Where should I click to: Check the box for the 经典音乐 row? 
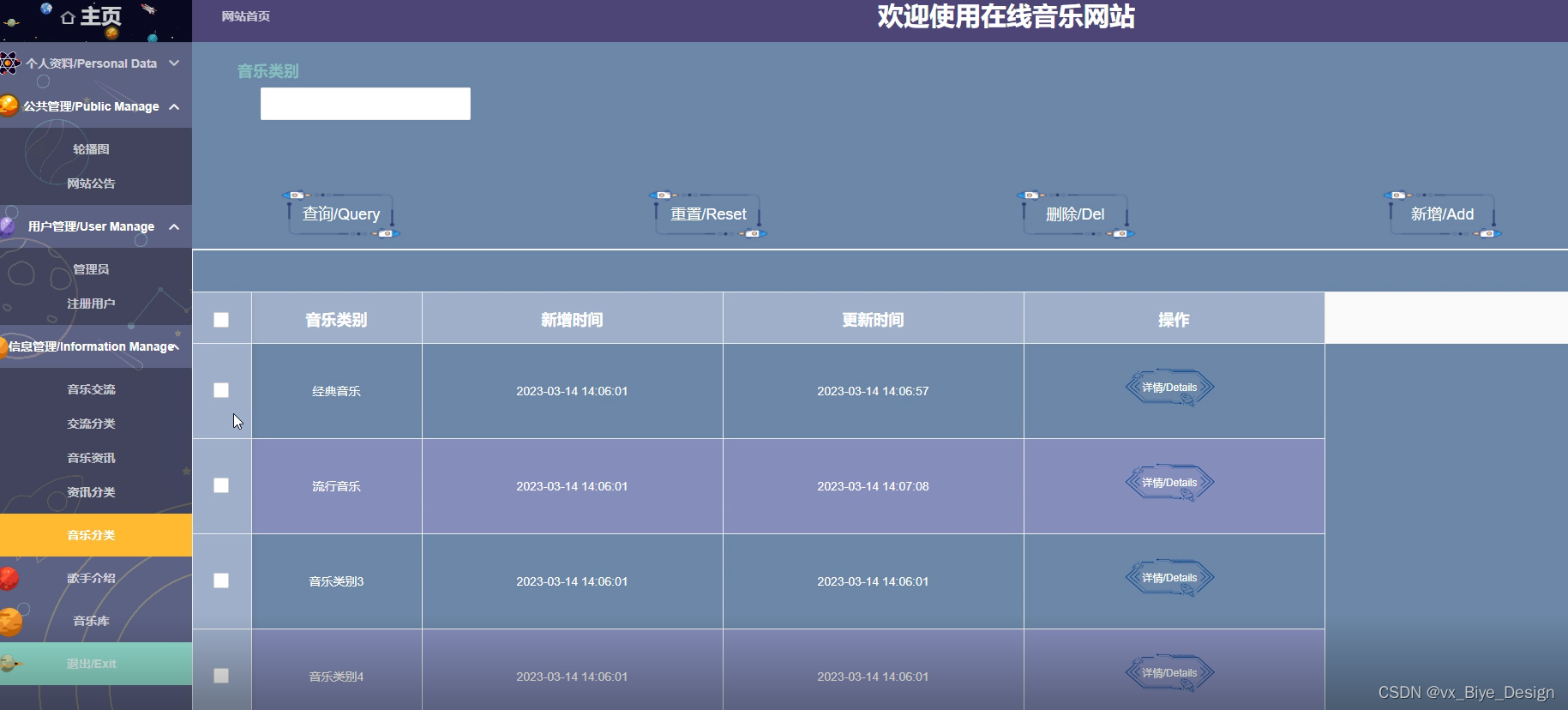221,390
